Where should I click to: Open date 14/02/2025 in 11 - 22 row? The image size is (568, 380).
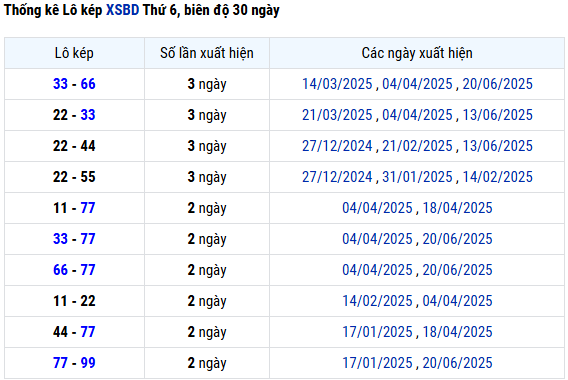point(377,301)
